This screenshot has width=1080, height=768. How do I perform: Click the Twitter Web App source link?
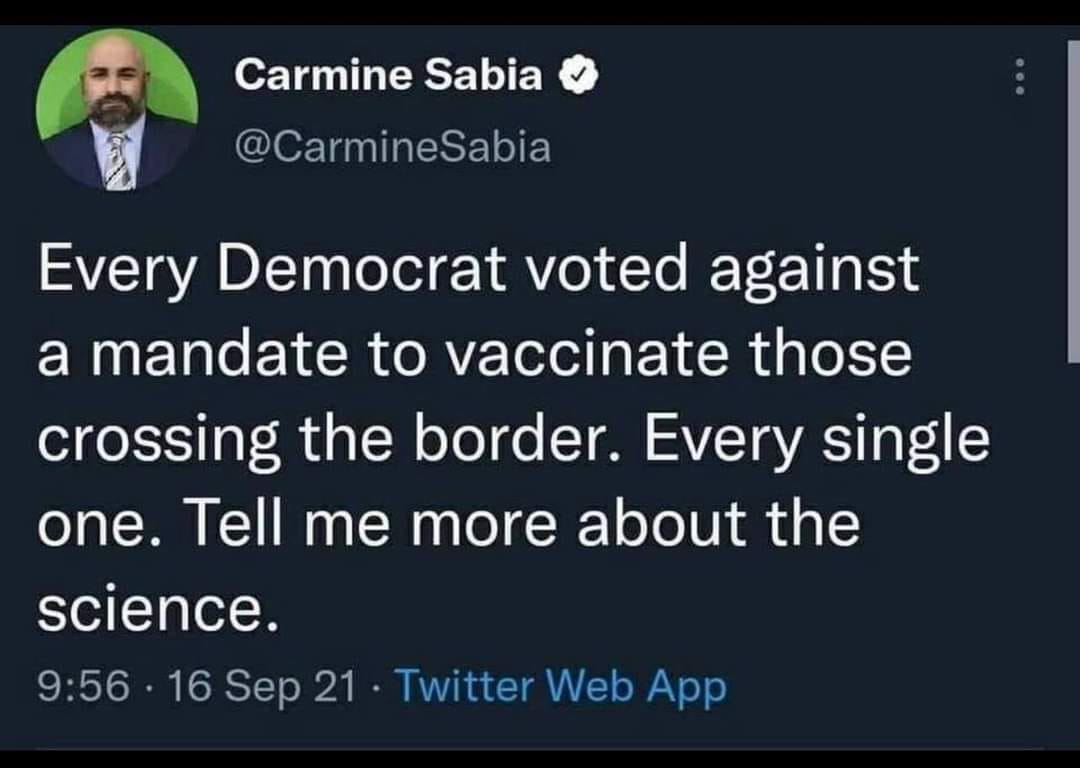coord(561,686)
